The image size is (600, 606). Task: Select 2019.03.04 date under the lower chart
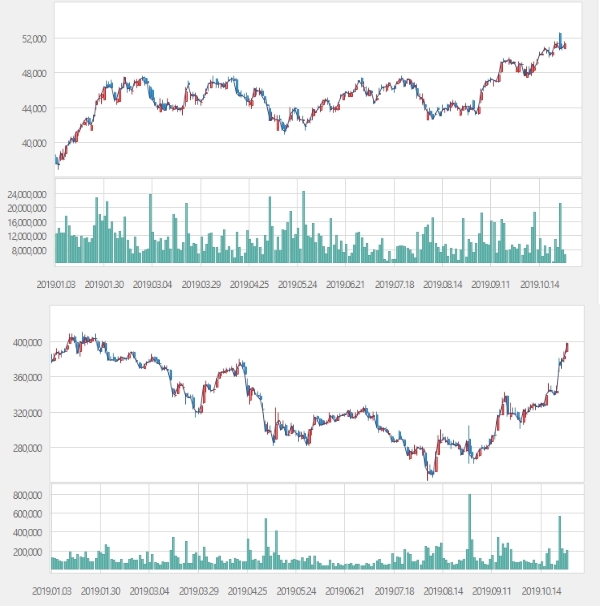(153, 591)
